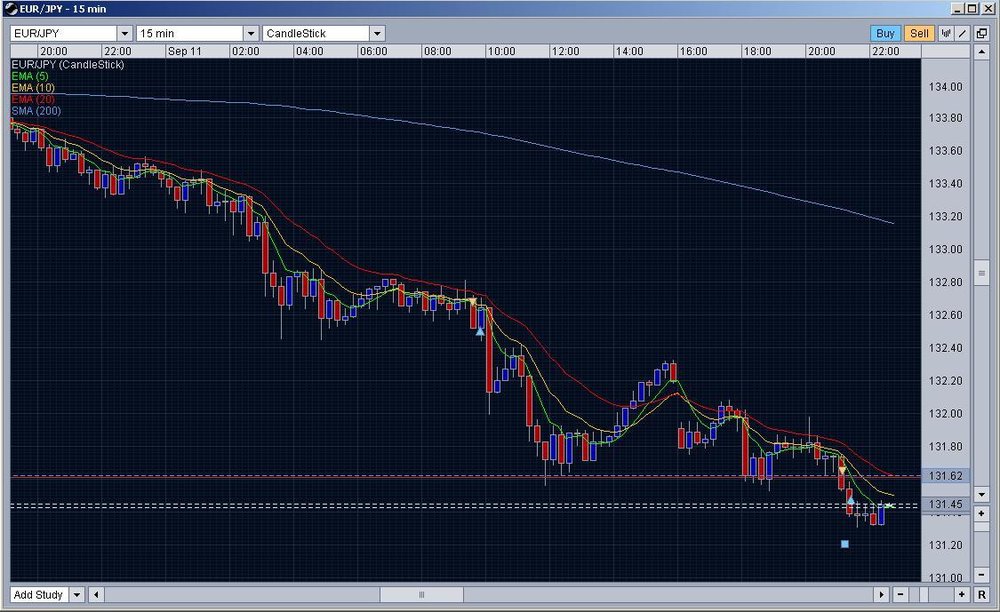Image resolution: width=1000 pixels, height=612 pixels.
Task: Minimize the EUR/JPY chart window
Action: pyautogui.click(x=958, y=9)
